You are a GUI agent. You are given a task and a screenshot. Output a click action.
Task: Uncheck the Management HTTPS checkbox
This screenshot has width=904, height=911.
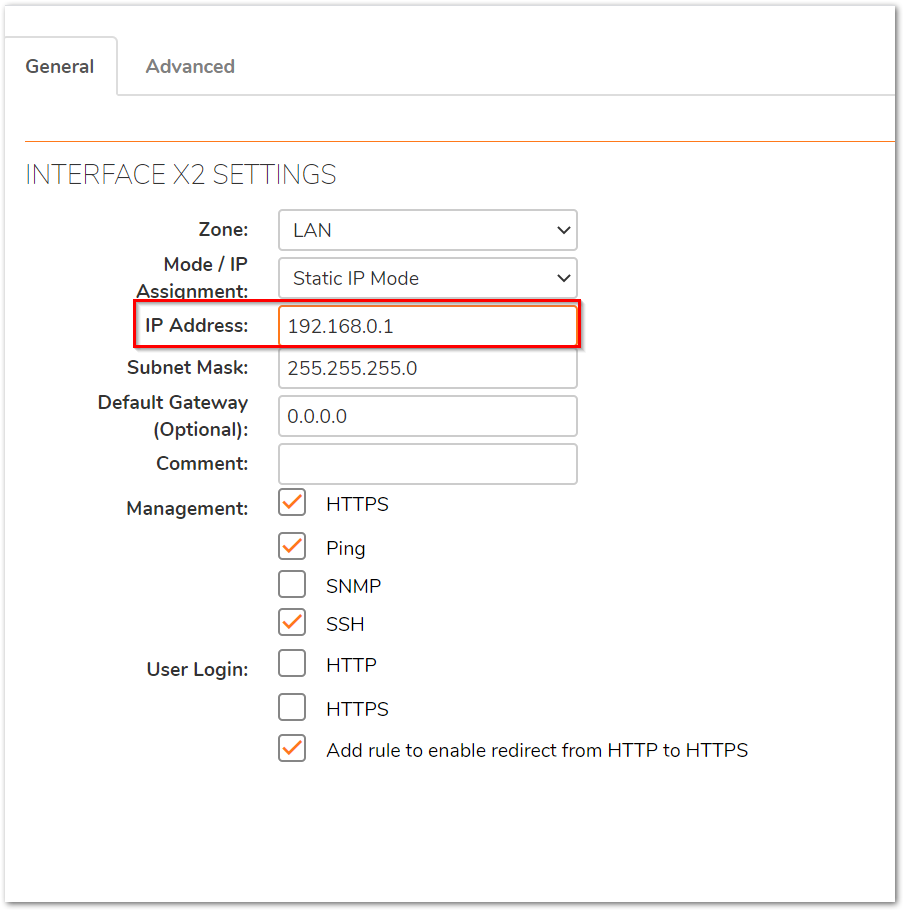tap(292, 503)
